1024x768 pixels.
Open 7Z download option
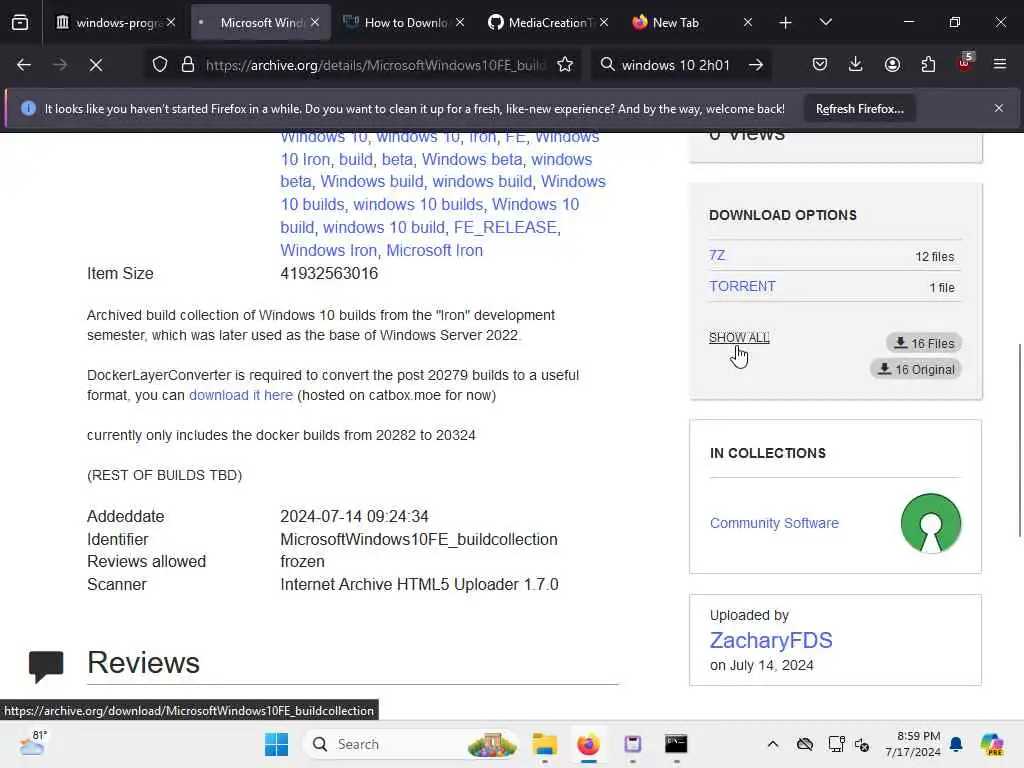point(717,255)
